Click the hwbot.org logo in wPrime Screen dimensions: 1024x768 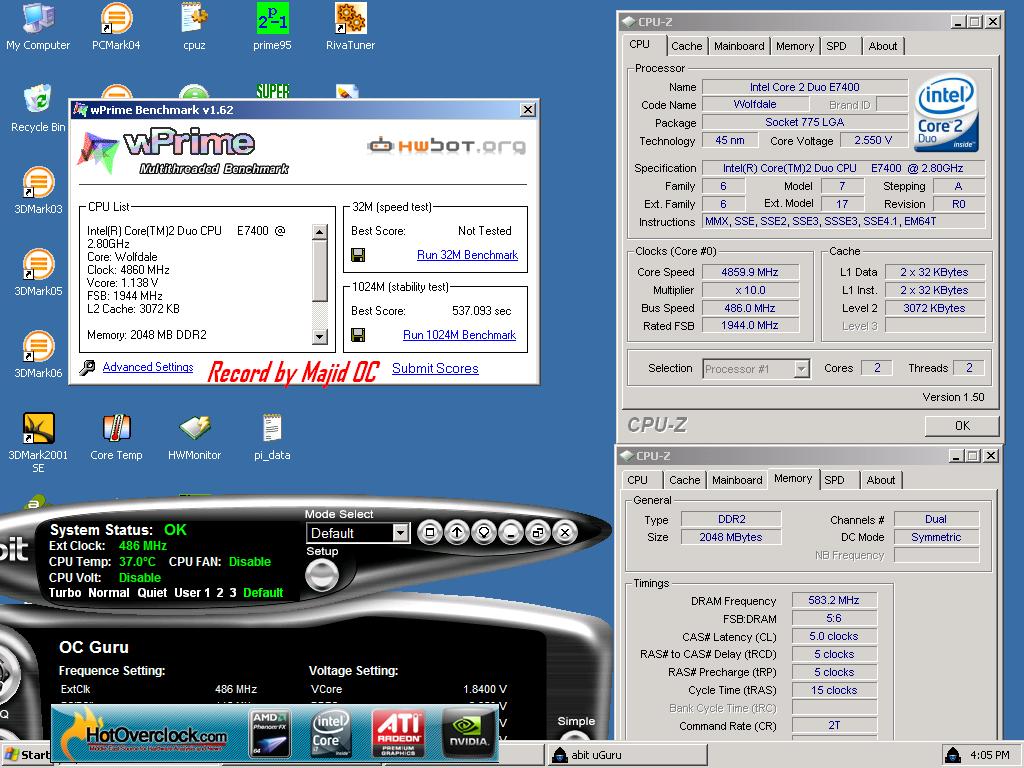point(446,145)
